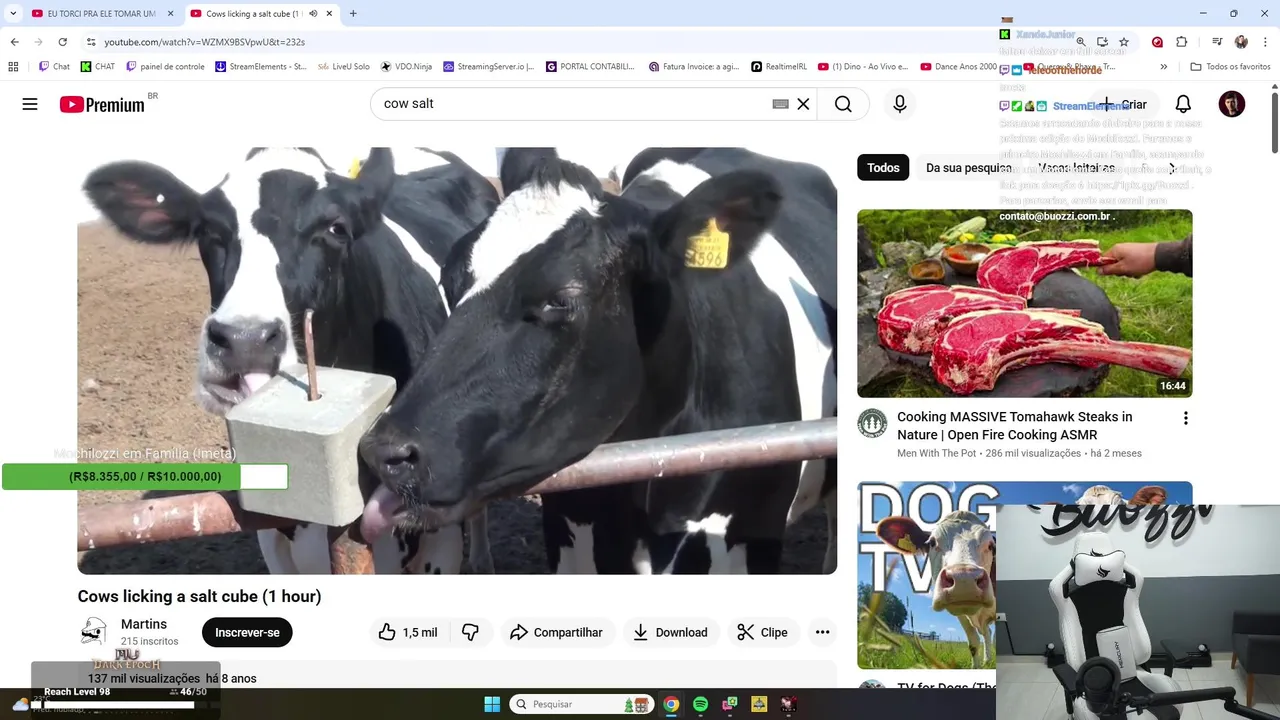1280x720 pixels.
Task: Select the 'Da sua pesquisa' filter chip
Action: [x=968, y=168]
